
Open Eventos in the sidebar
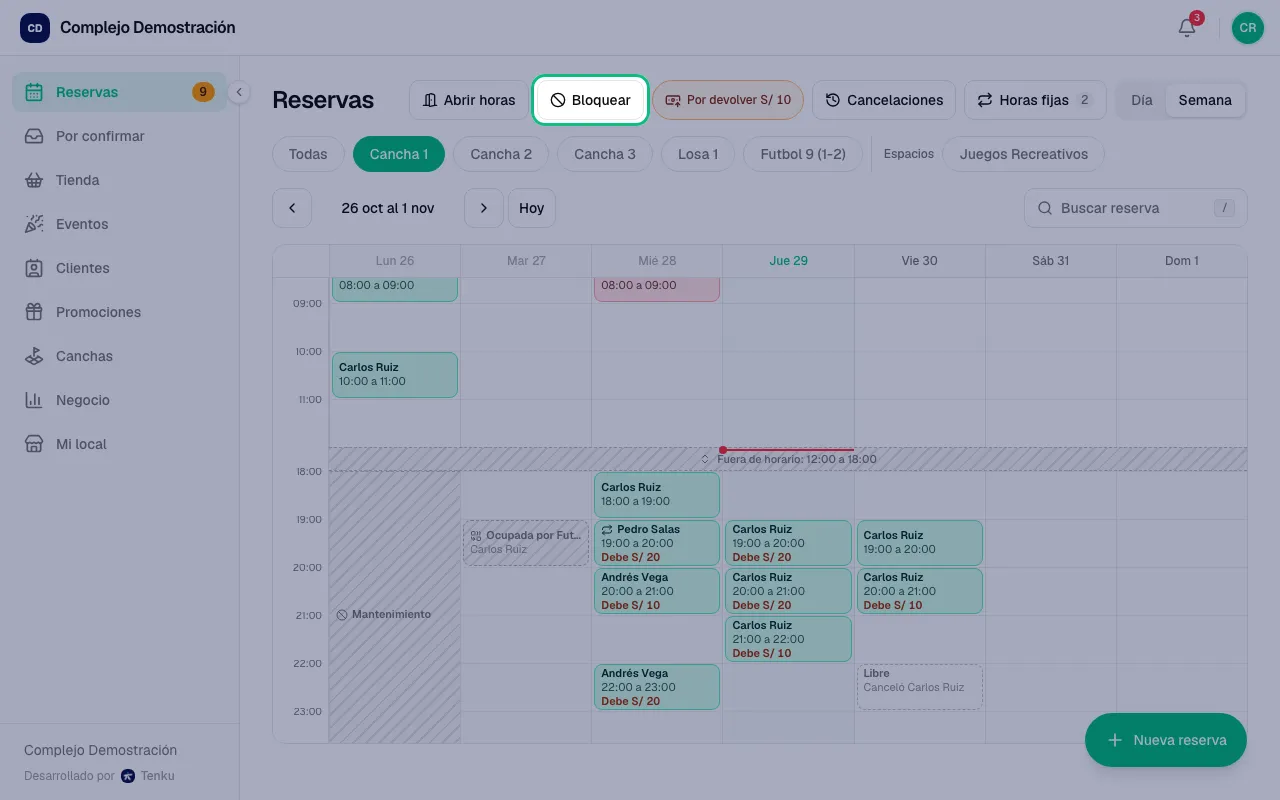[x=119, y=224]
